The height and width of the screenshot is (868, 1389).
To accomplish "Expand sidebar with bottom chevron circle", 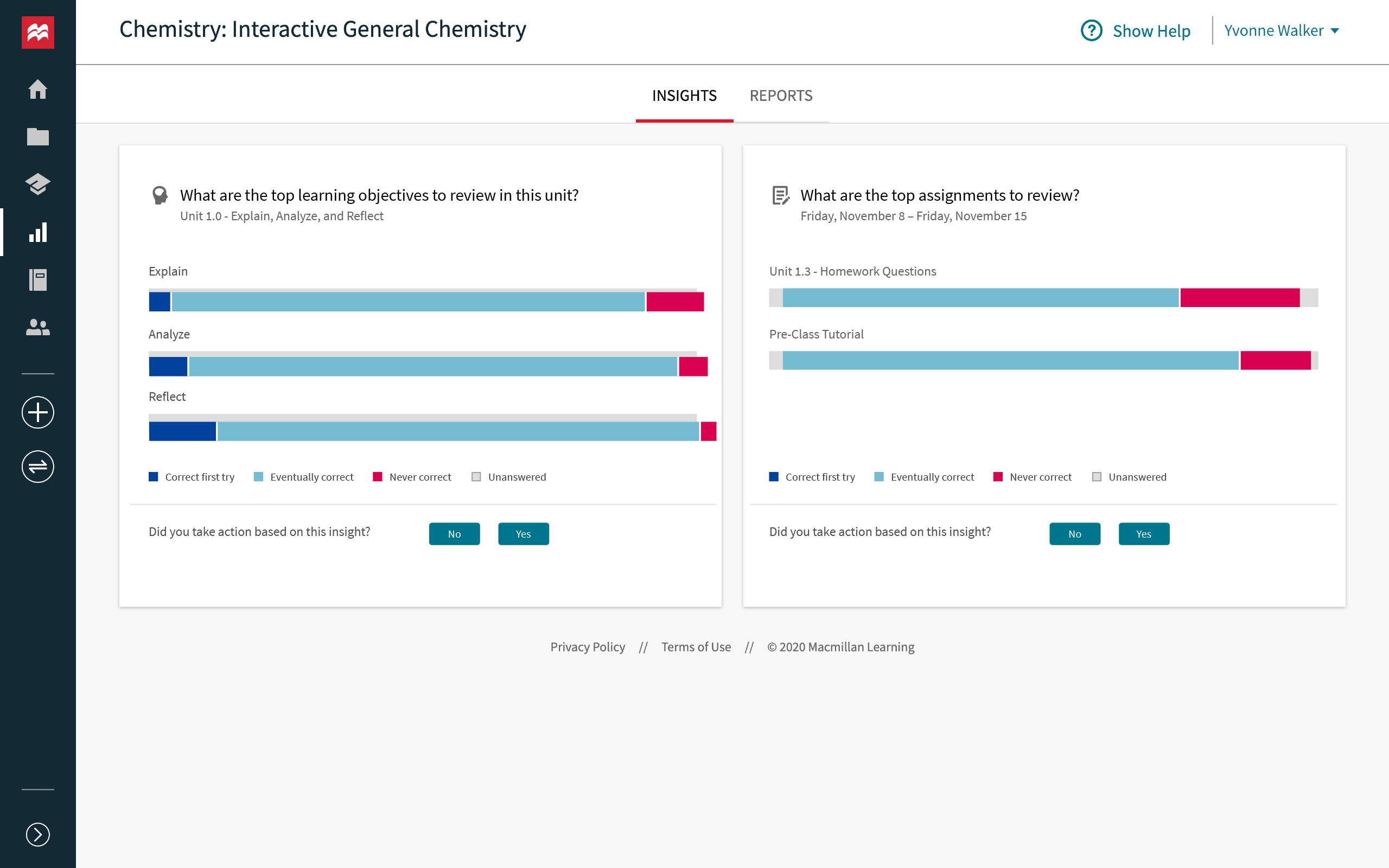I will (x=38, y=834).
